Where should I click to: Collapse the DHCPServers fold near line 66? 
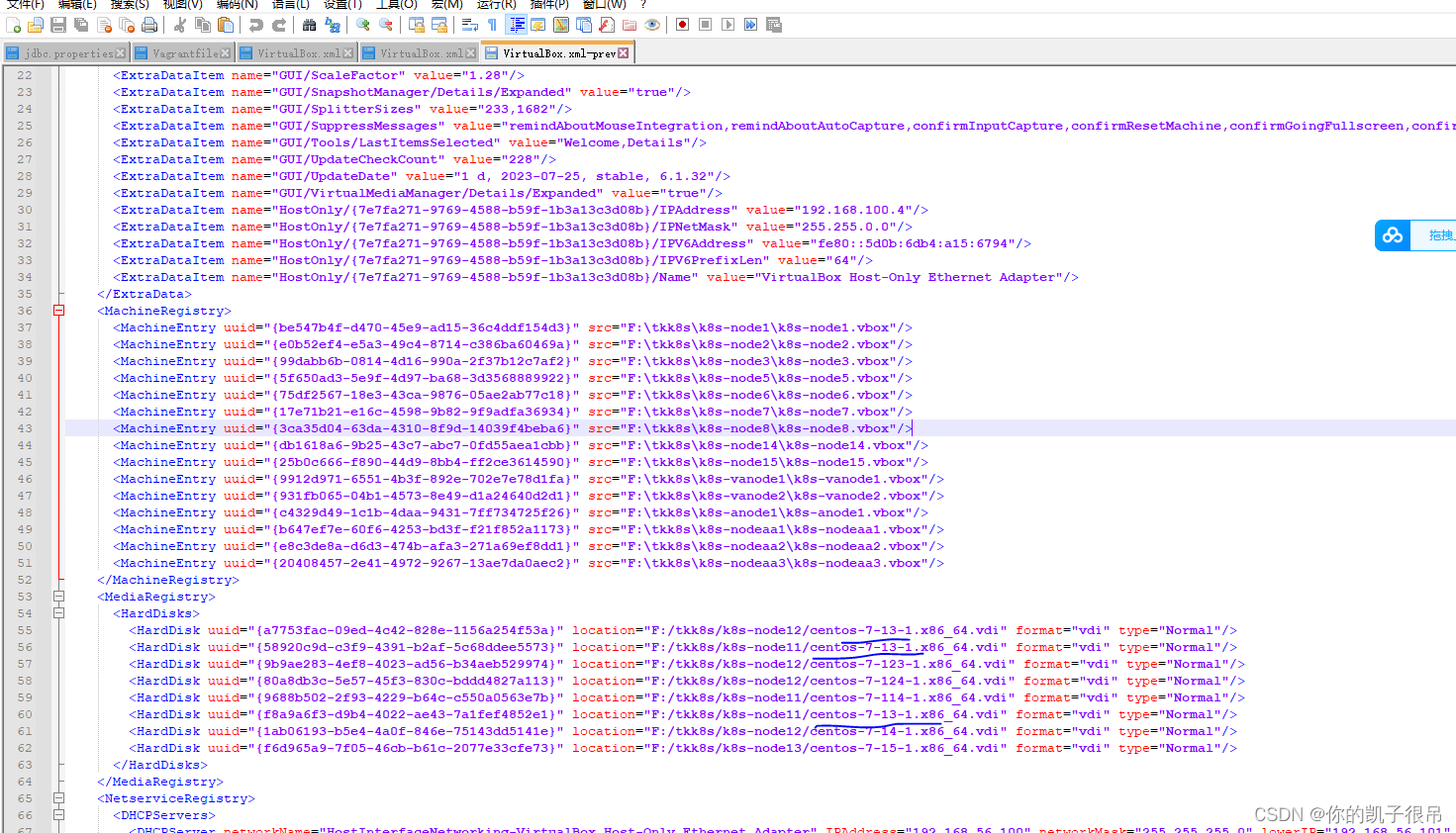tap(58, 815)
